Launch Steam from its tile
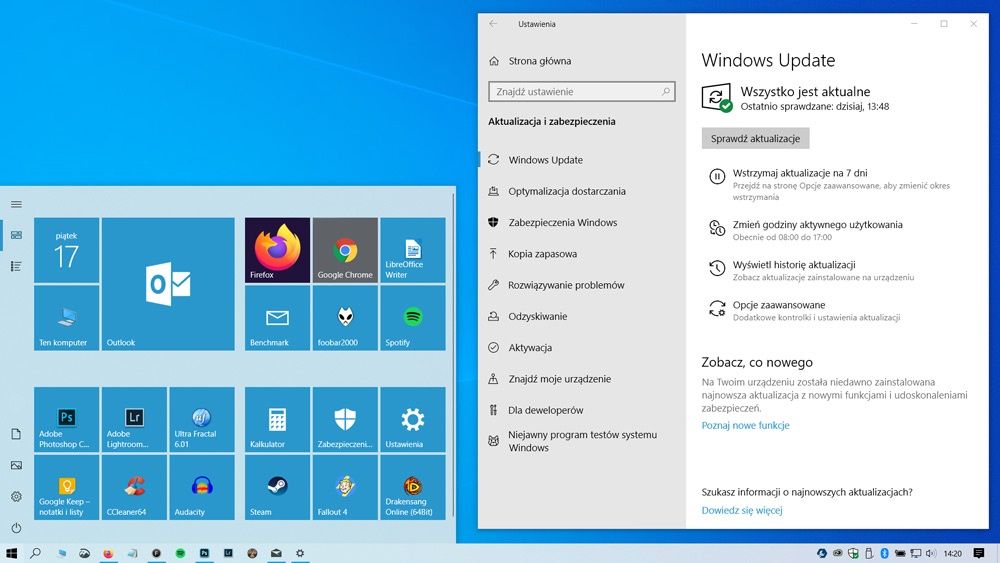 (x=277, y=487)
